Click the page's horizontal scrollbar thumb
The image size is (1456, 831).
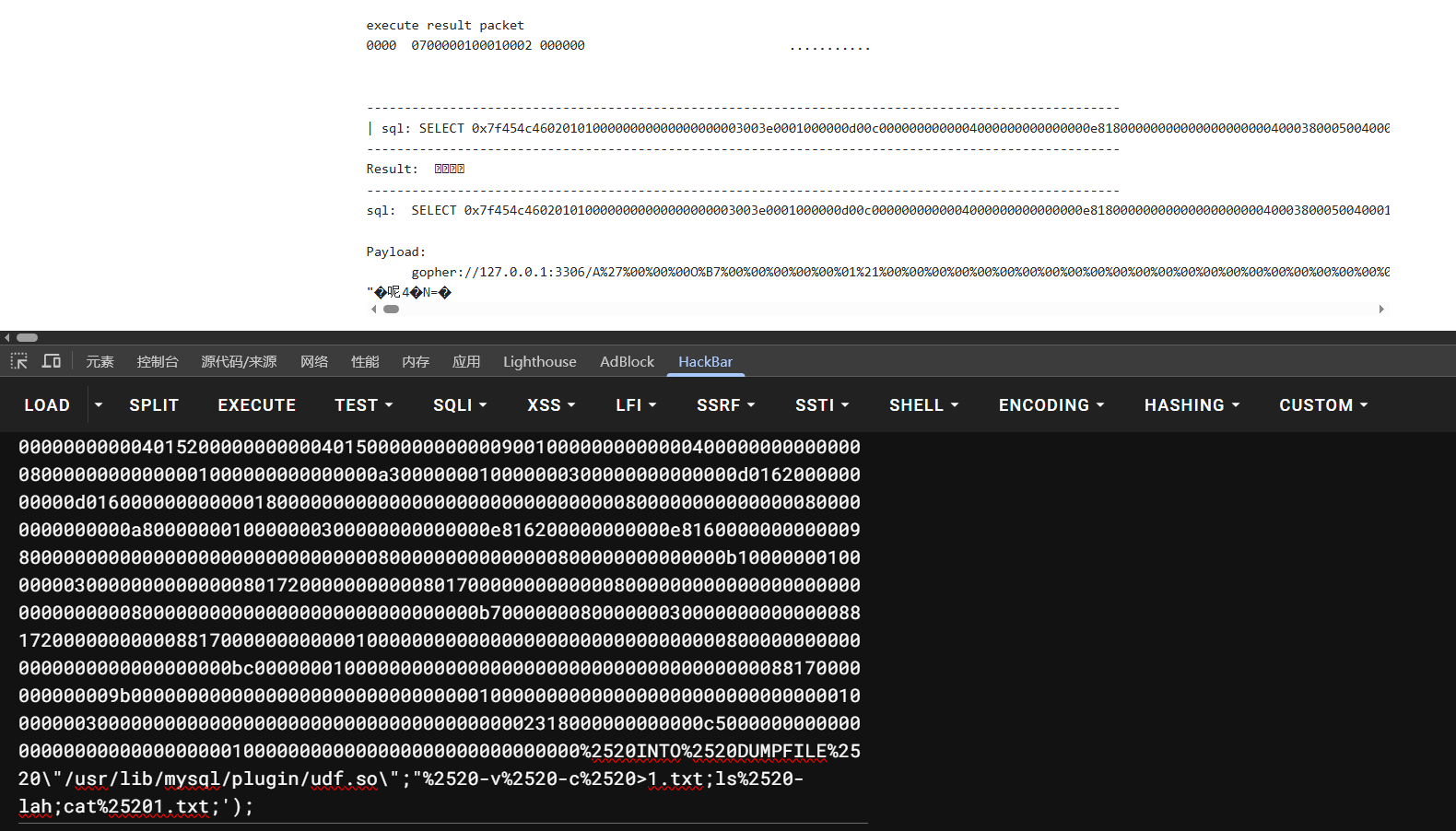pyautogui.click(x=27, y=338)
